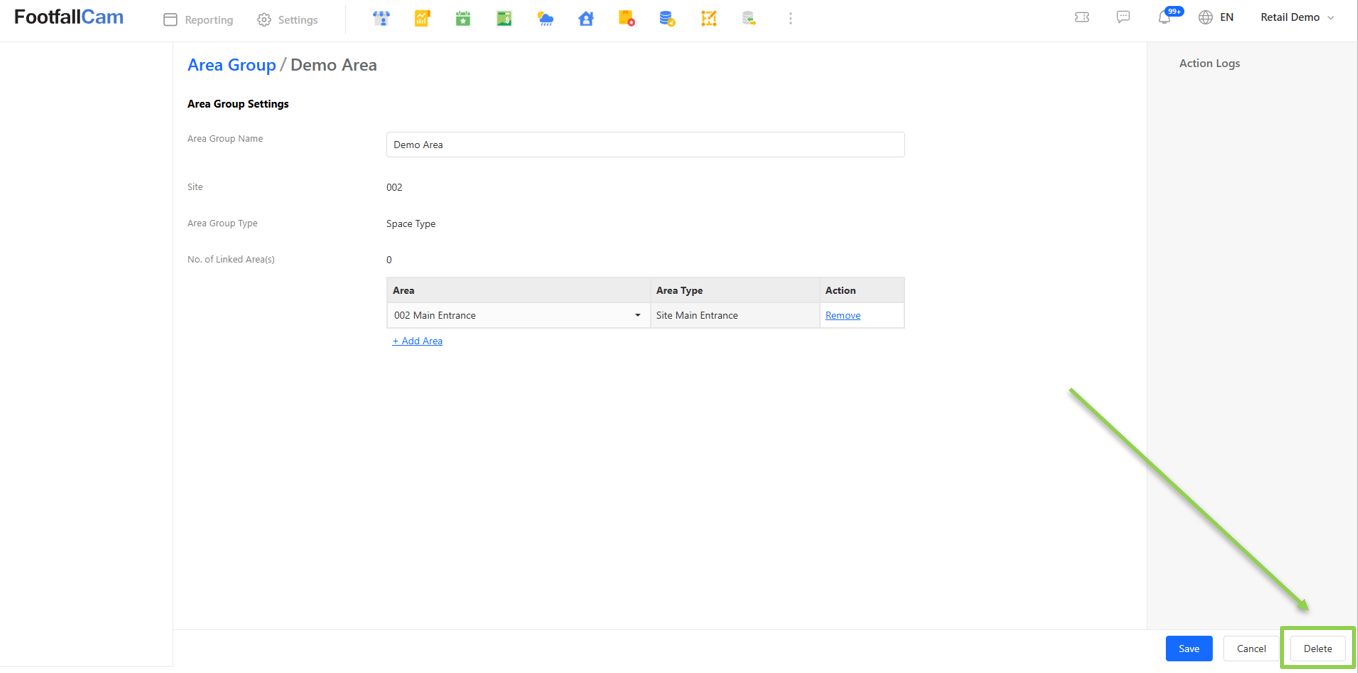Expand the three-dot more toolbar menu
The height and width of the screenshot is (673, 1358).
point(790,19)
